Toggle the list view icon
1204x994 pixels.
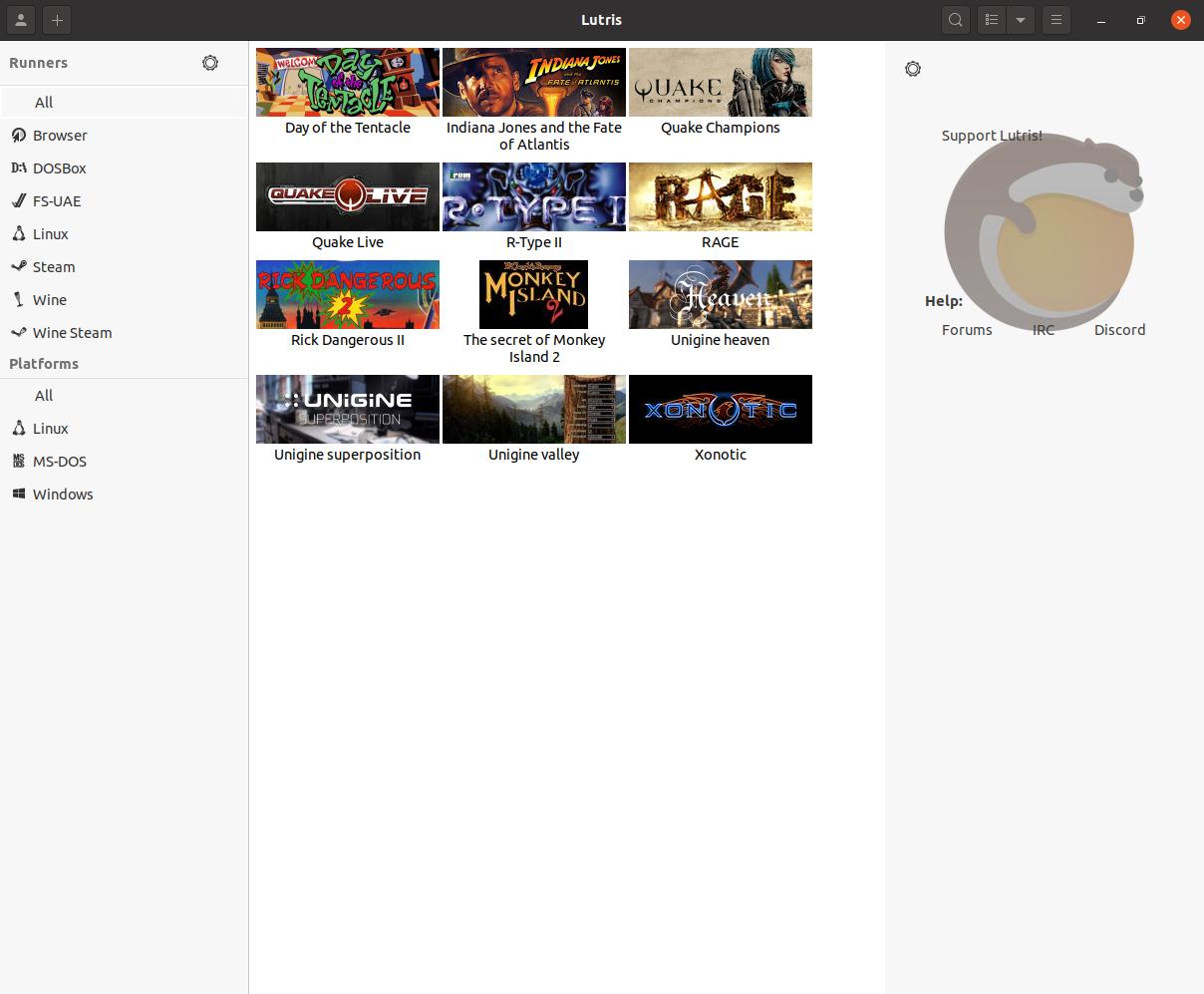(992, 20)
